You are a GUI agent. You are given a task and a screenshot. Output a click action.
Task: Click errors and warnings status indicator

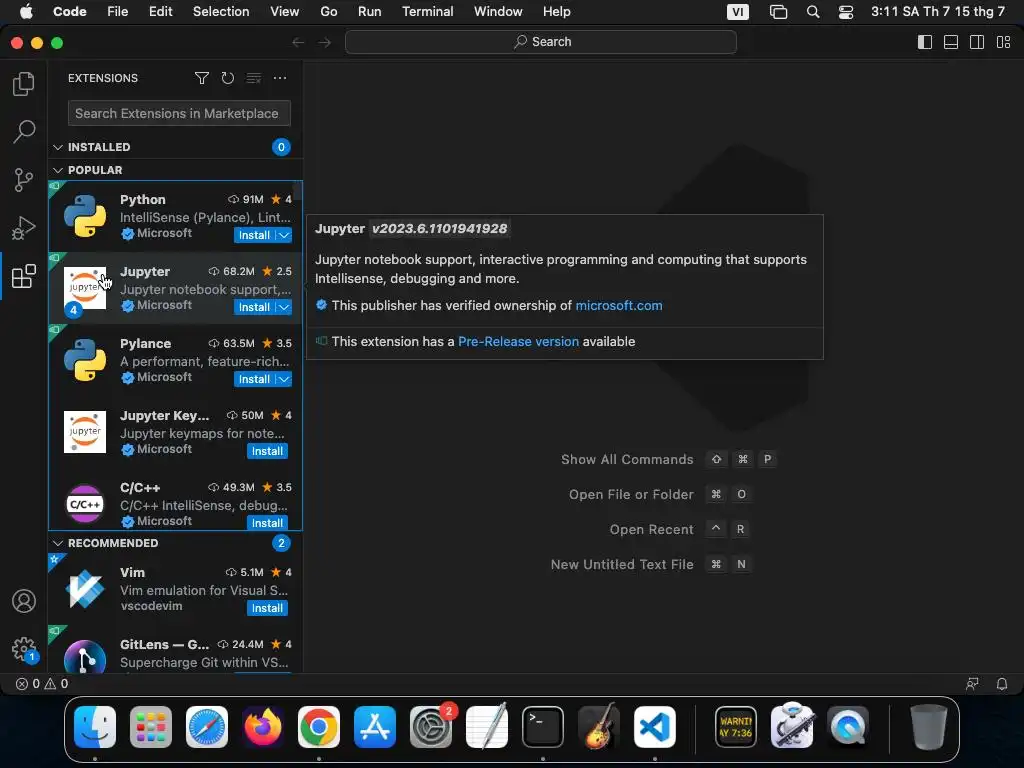[x=42, y=684]
